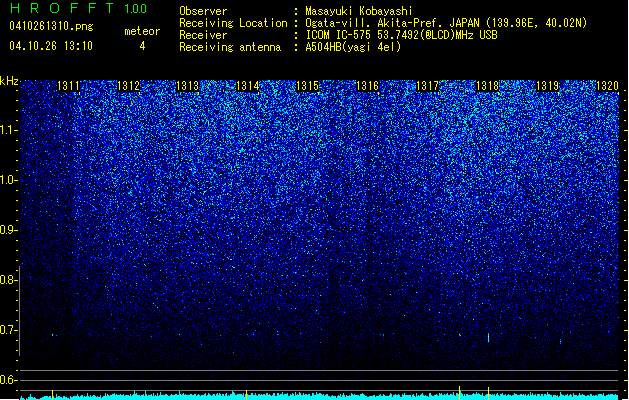Viewport: 629px width, 400px height.
Task: Click the Receiver label
Action: [203, 35]
